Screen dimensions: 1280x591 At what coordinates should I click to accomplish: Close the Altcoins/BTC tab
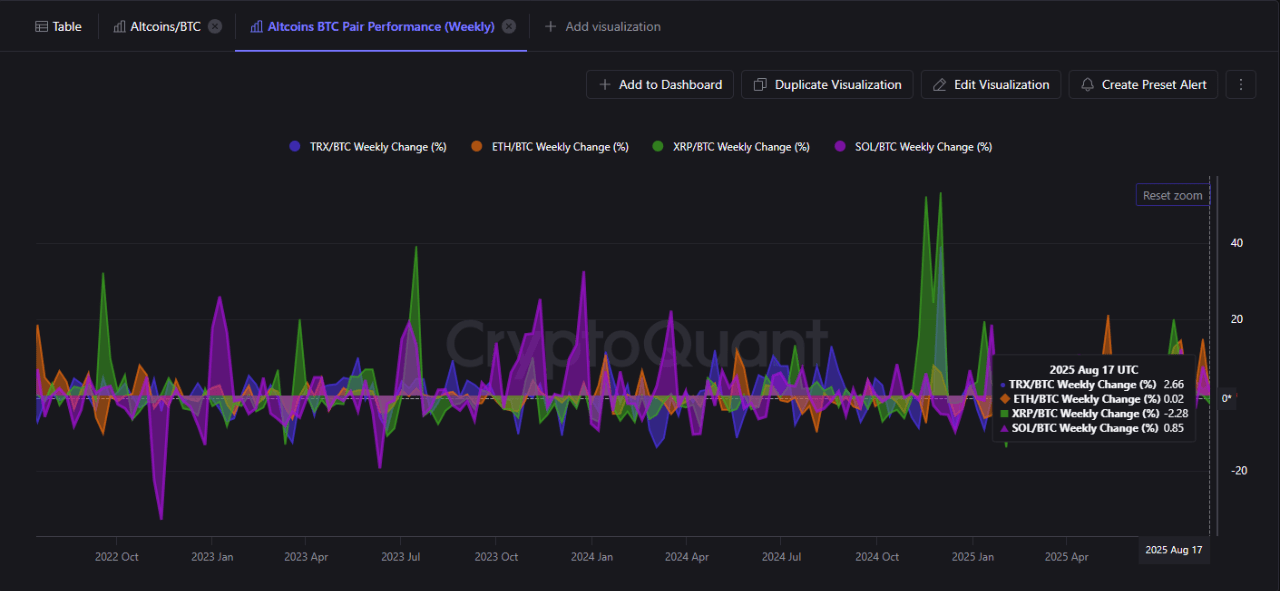tap(215, 27)
